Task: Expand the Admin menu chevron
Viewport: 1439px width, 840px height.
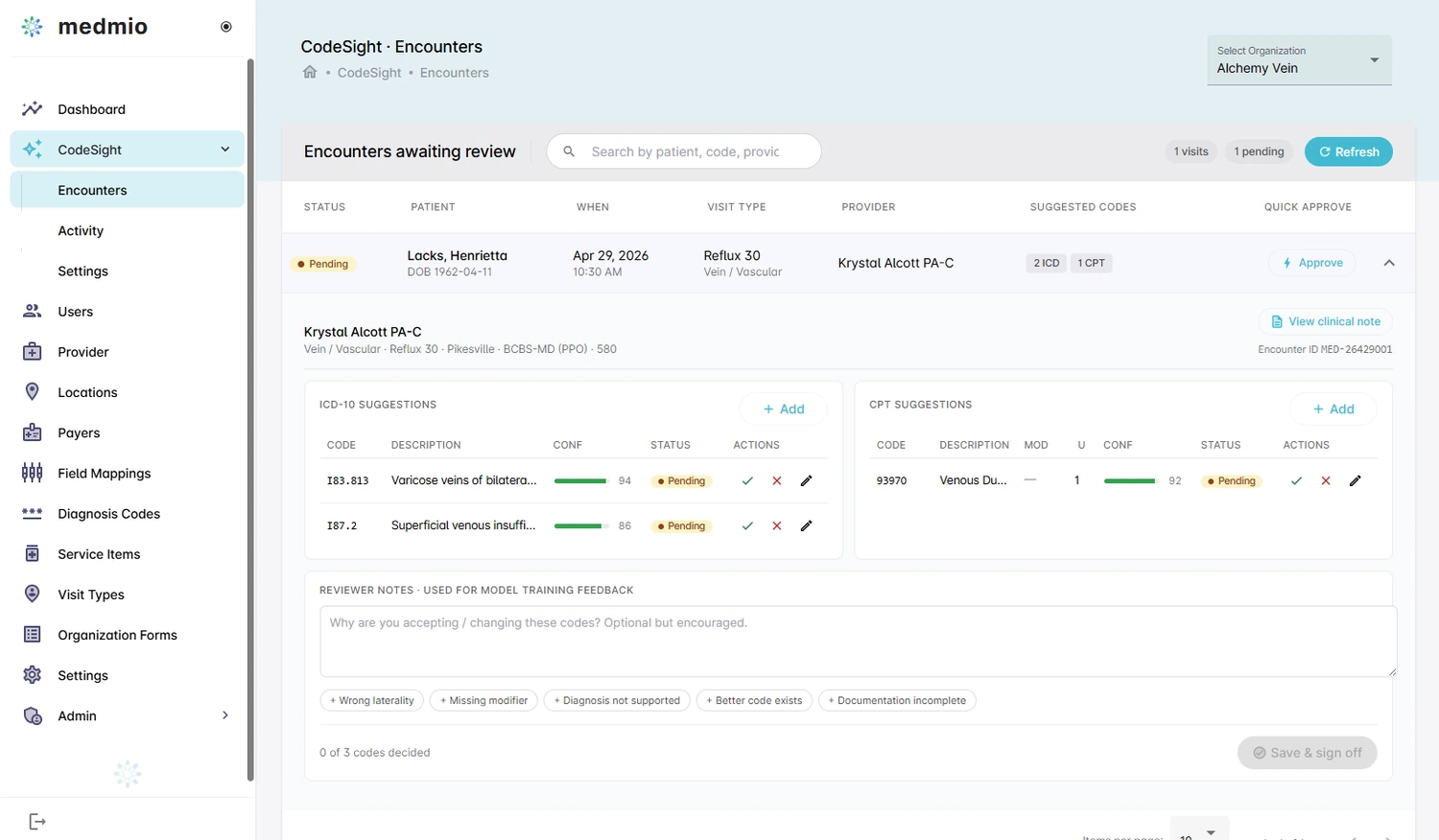Action: coord(225,715)
